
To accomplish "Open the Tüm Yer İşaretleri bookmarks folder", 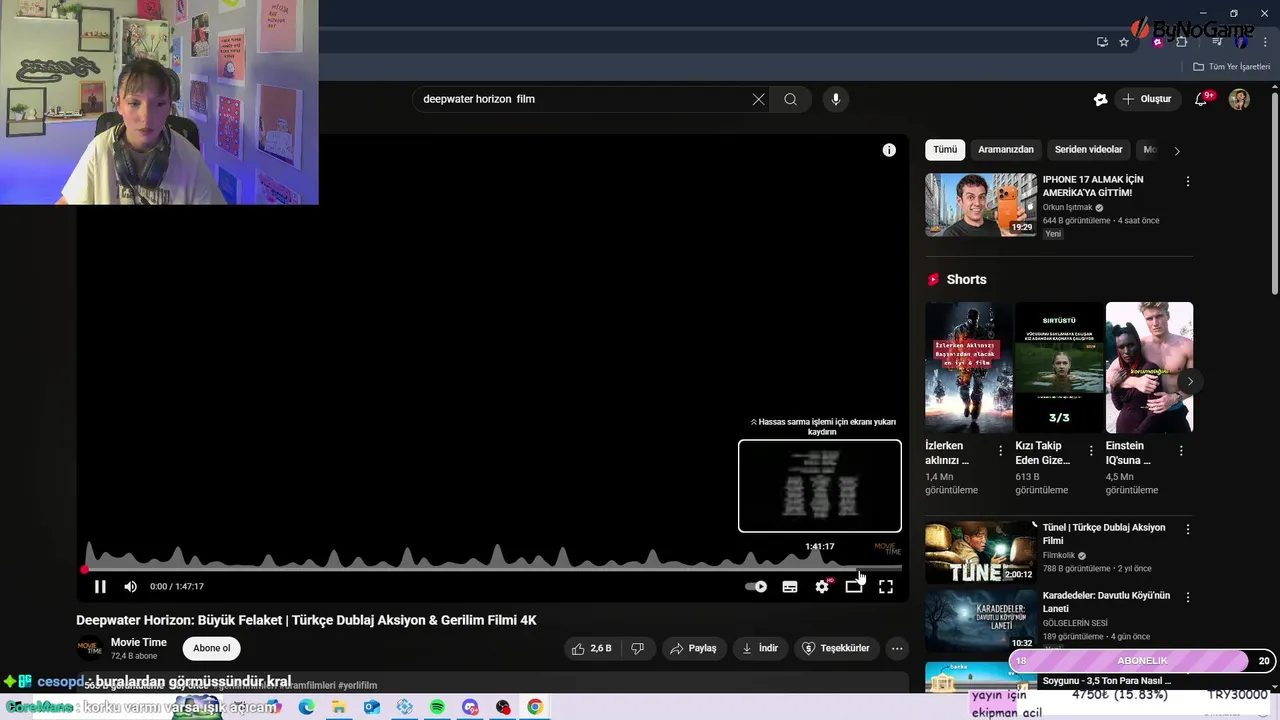I will click(1232, 67).
